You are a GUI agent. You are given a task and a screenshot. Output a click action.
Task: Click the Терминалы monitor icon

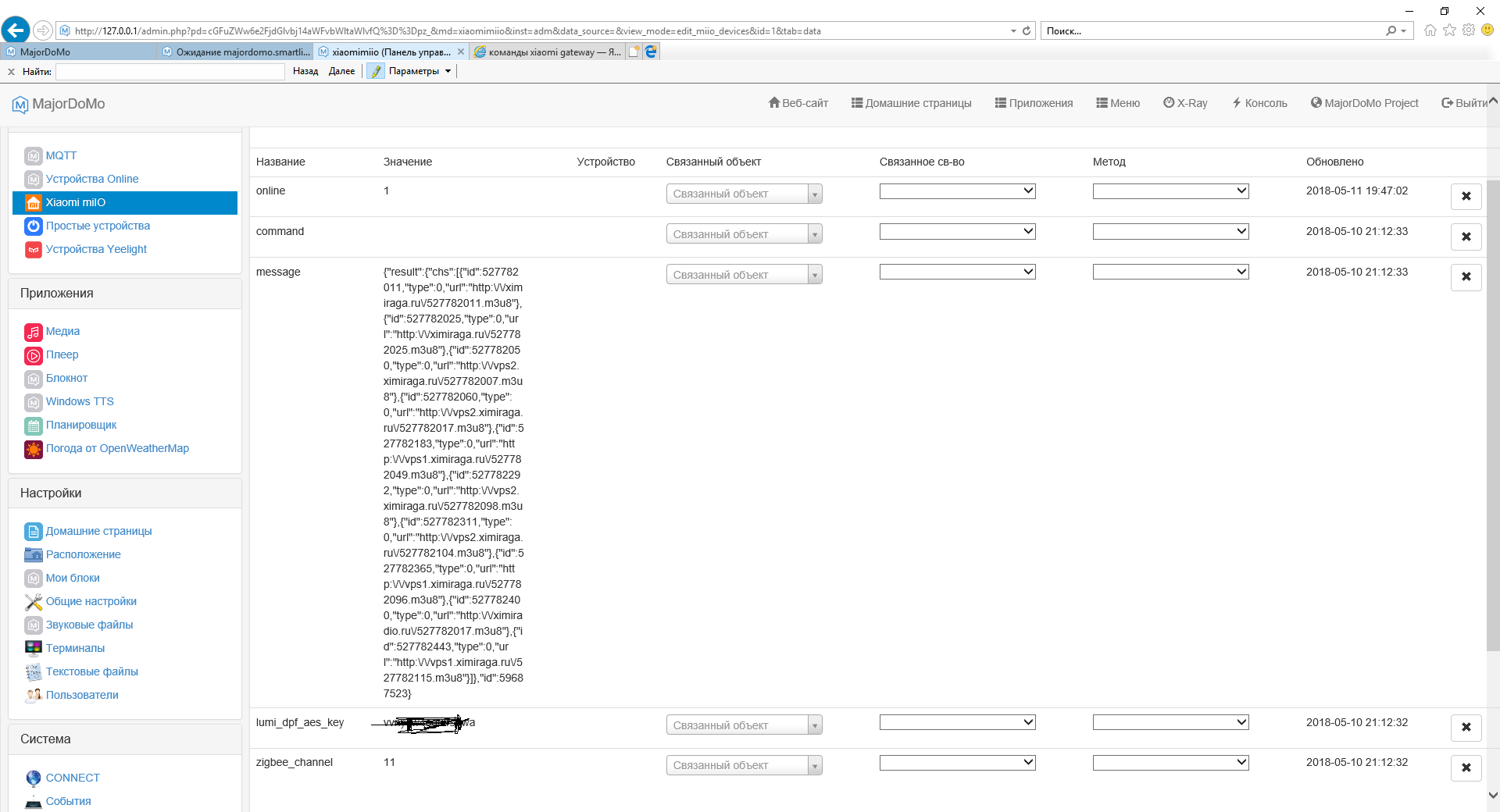coord(34,649)
